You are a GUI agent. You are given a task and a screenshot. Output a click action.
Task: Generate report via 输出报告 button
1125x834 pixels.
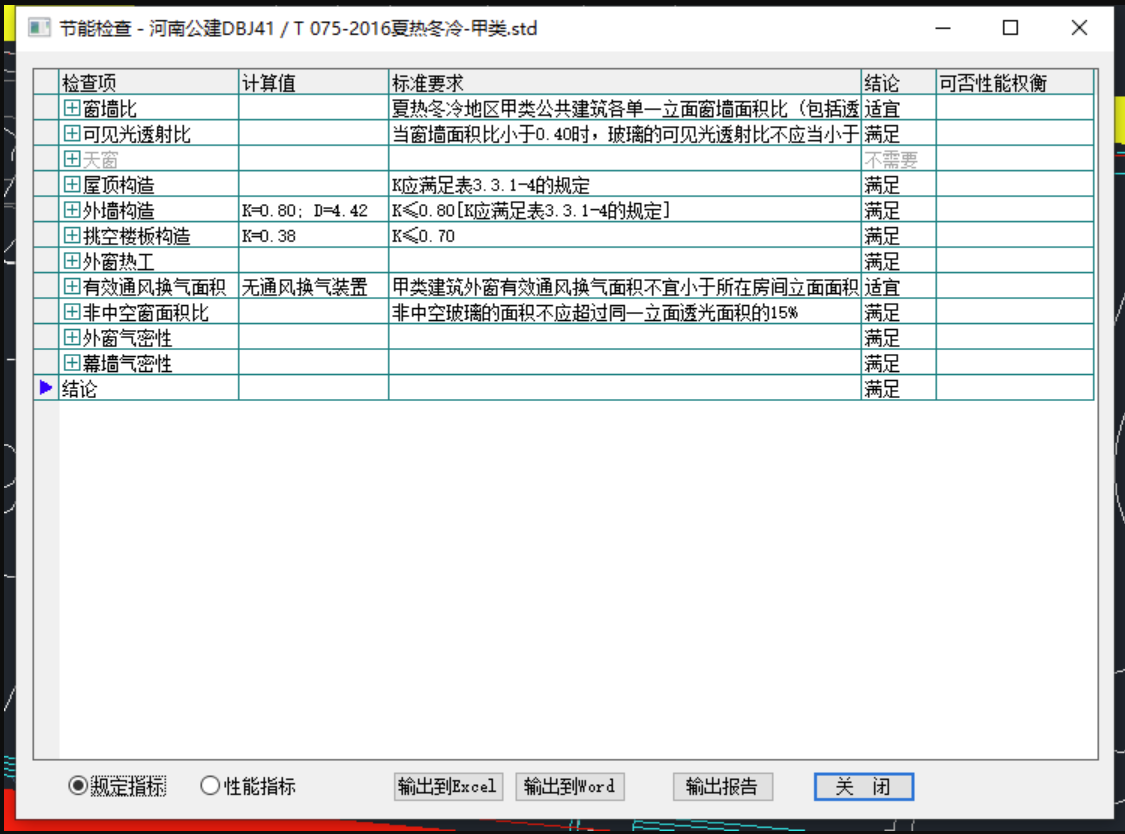pyautogui.click(x=722, y=786)
